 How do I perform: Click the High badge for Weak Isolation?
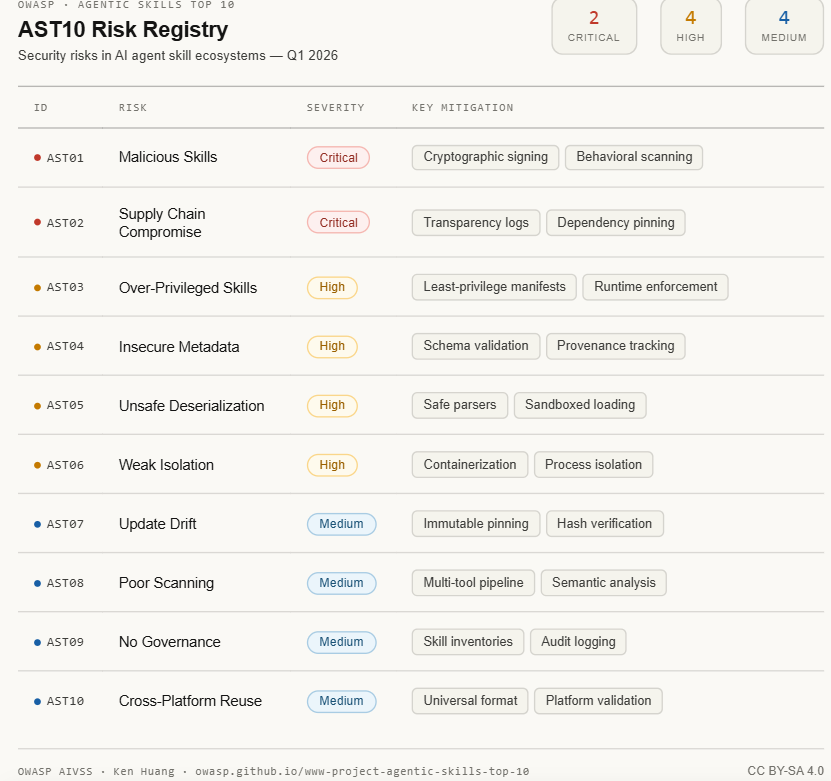coord(332,465)
